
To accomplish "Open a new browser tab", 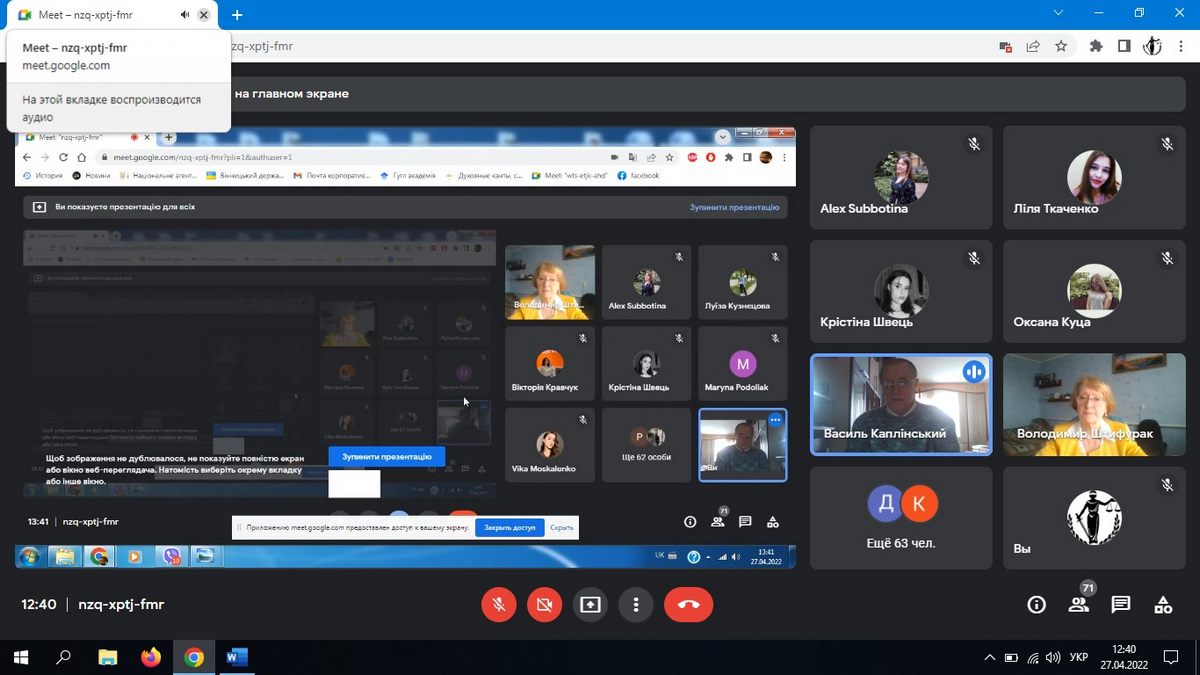I will [237, 15].
